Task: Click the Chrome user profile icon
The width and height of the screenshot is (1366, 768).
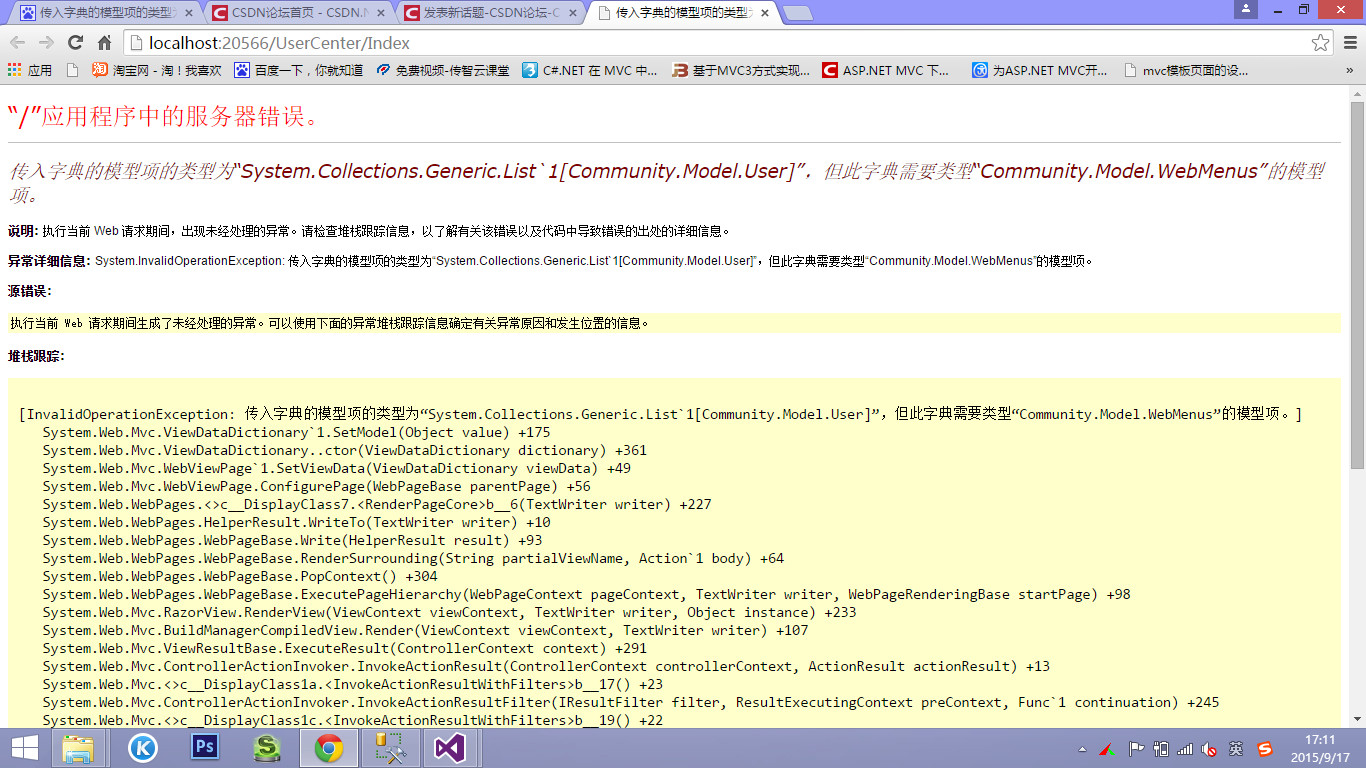Action: click(x=1245, y=9)
